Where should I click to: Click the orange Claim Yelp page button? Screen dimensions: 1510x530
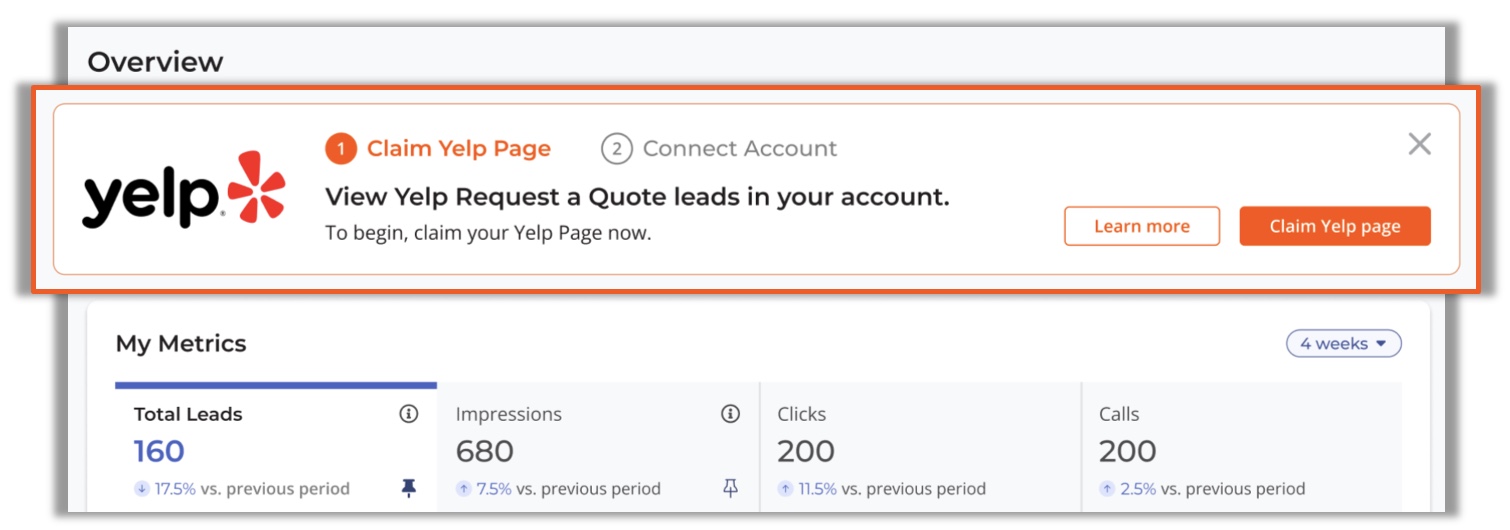(1335, 226)
